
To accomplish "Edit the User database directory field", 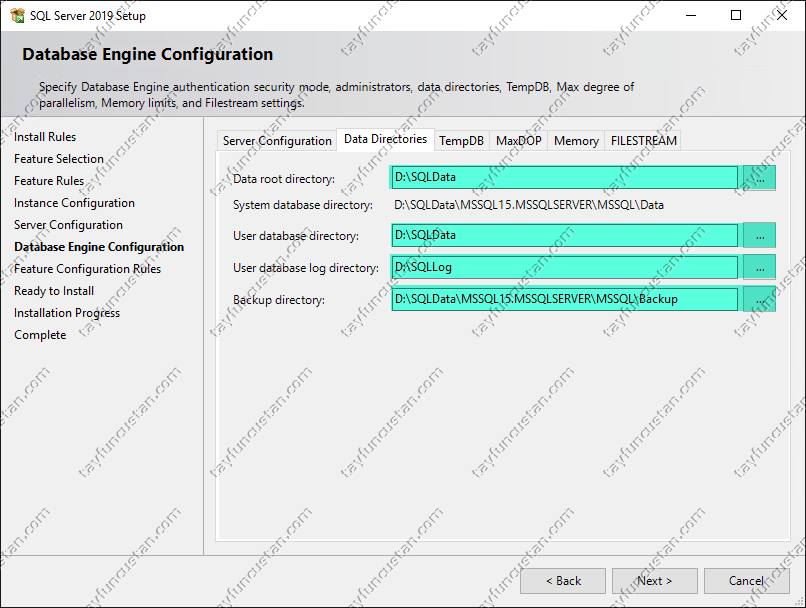I will (x=564, y=235).
